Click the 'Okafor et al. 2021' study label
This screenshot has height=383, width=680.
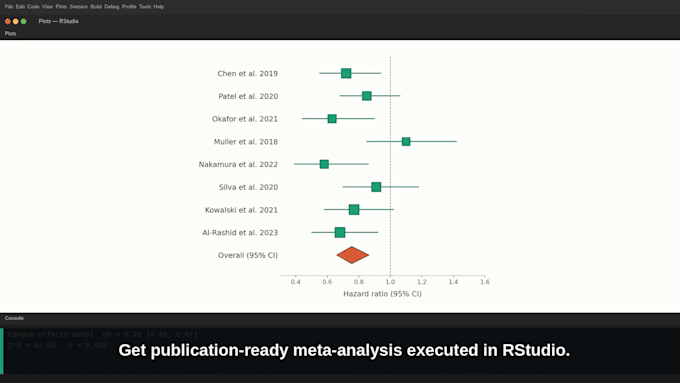coord(245,119)
